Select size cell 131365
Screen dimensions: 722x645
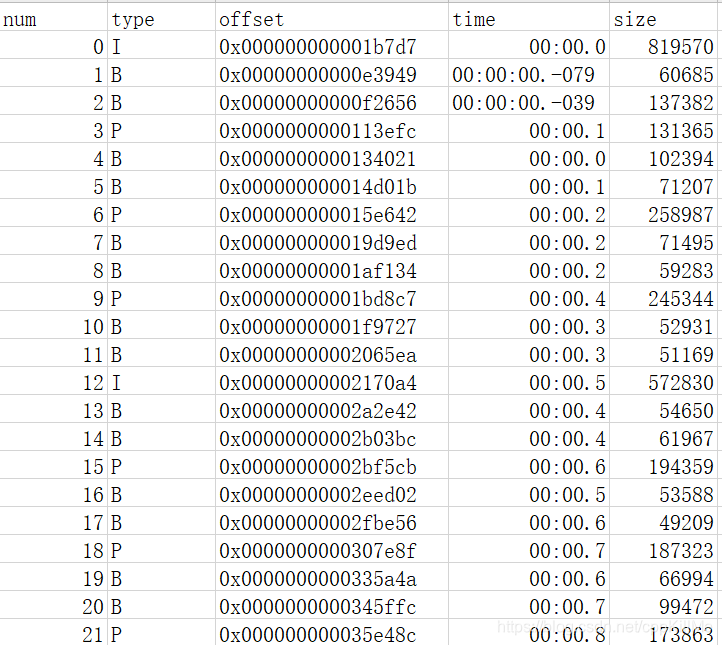663,131
